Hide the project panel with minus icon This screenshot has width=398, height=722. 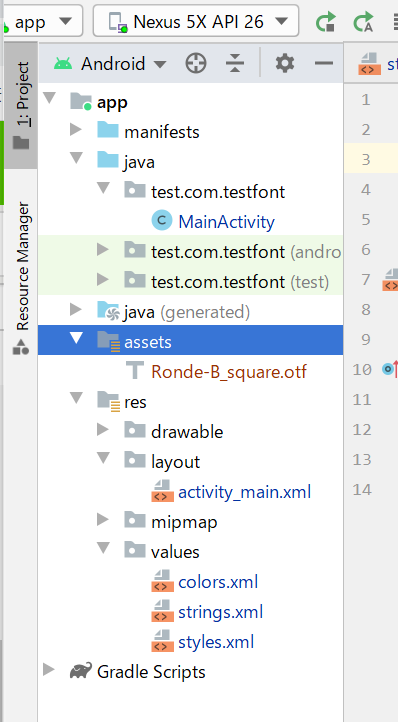tap(324, 63)
